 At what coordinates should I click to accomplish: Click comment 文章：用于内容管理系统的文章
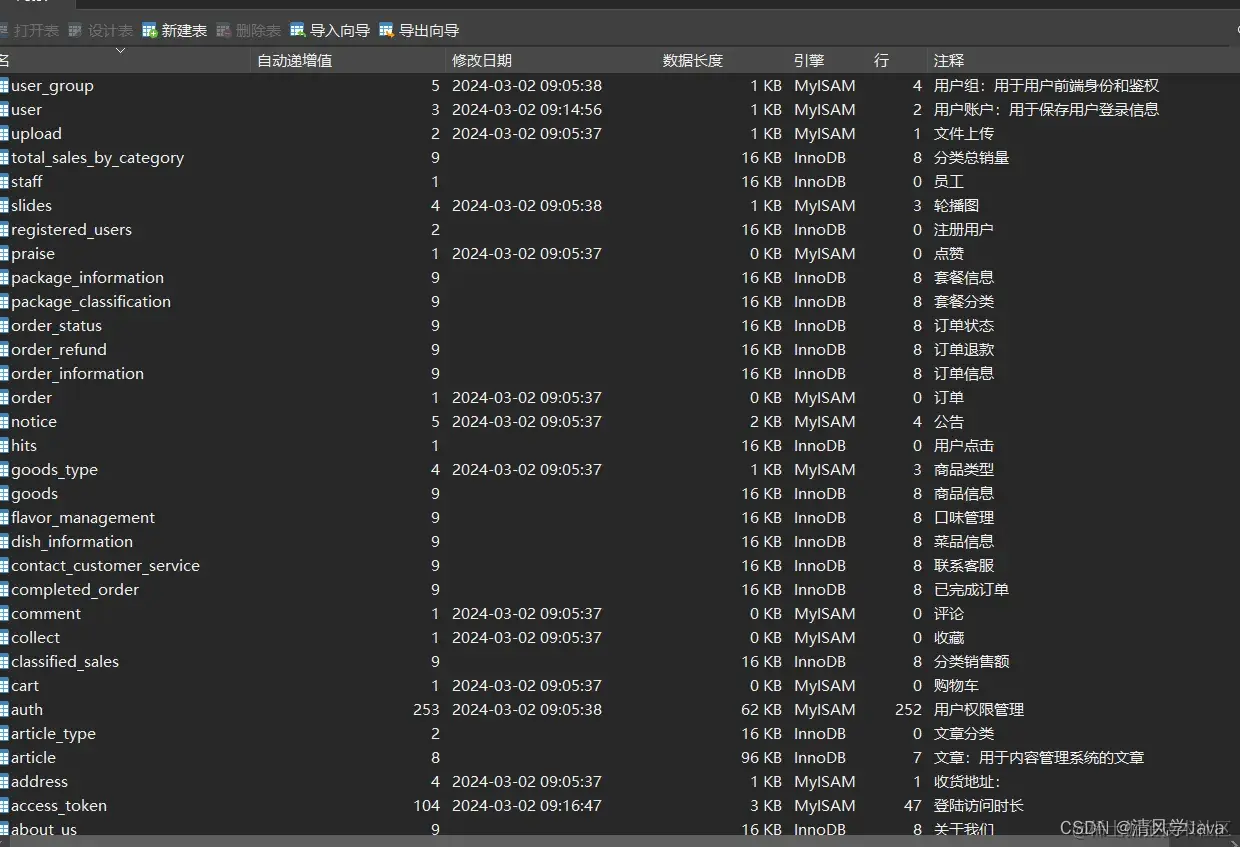[x=1039, y=758]
